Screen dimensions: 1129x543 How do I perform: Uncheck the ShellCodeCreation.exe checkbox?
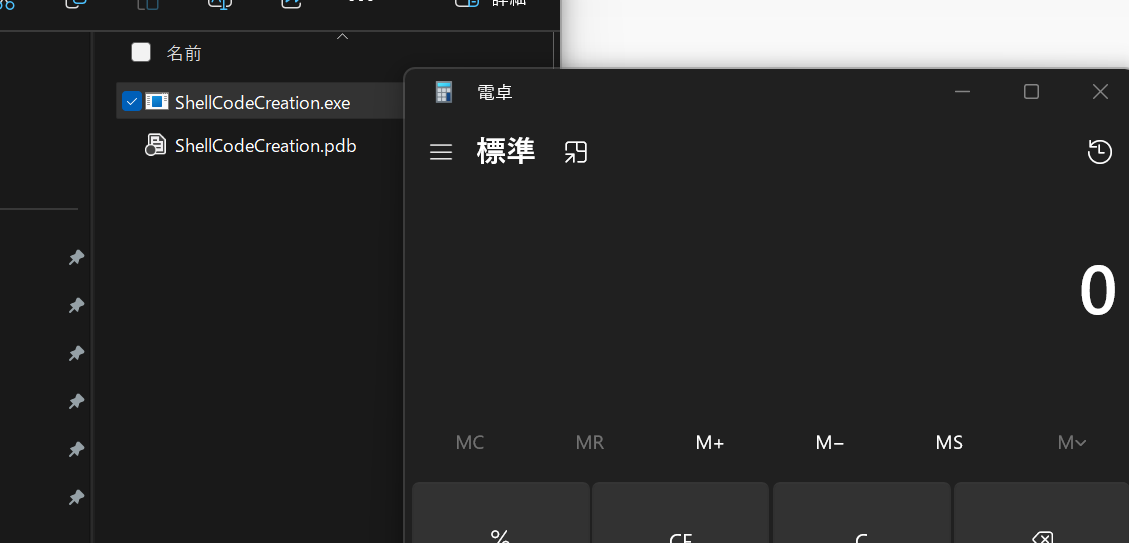coord(132,102)
